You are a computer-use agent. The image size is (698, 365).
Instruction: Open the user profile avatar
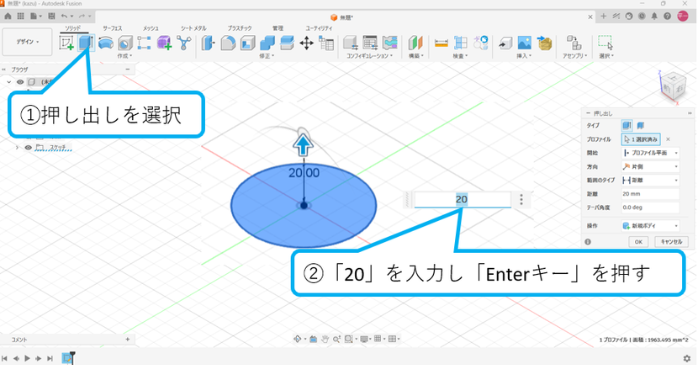(683, 16)
